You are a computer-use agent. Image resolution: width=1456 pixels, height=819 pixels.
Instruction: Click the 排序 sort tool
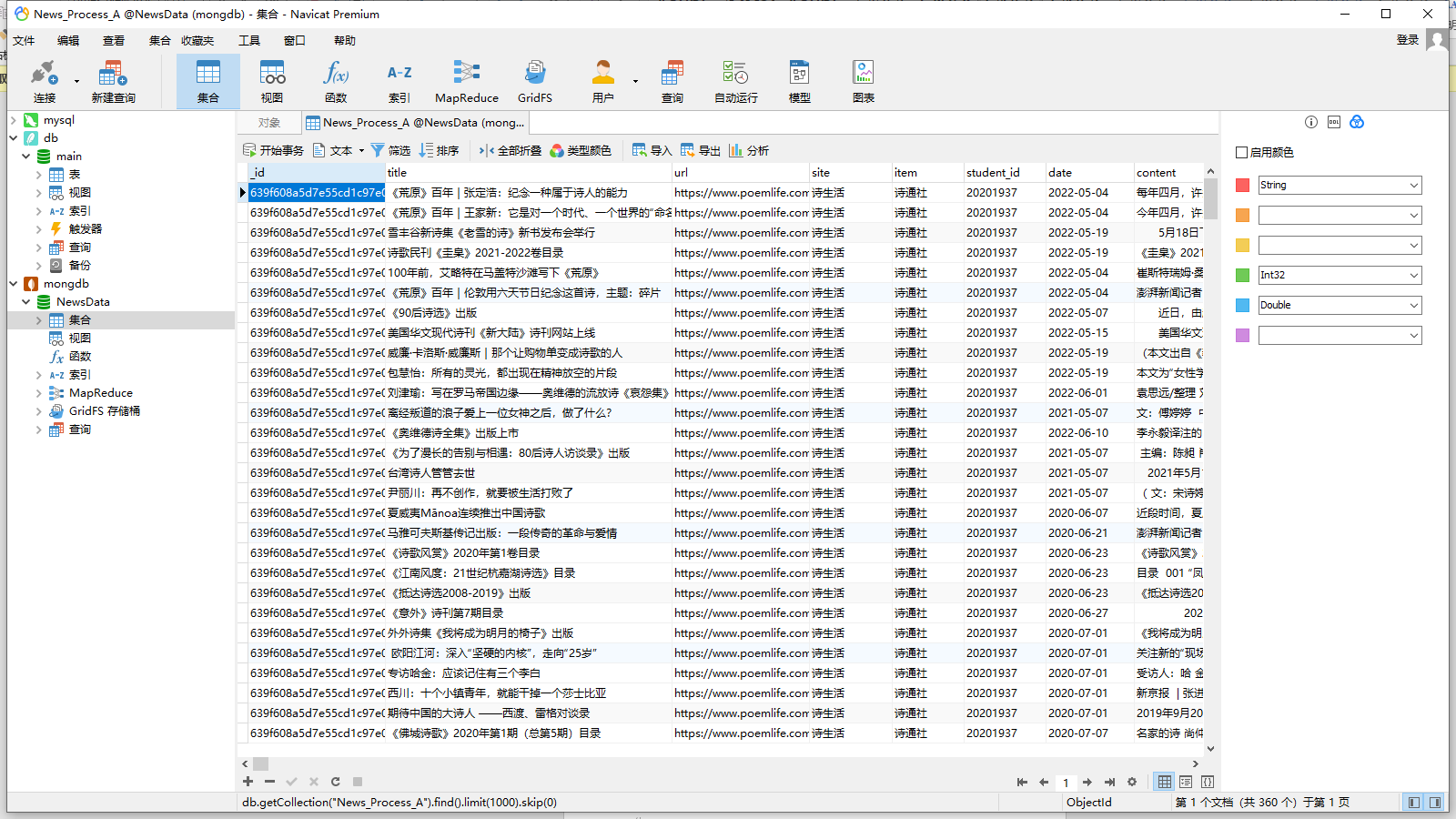pyautogui.click(x=439, y=150)
